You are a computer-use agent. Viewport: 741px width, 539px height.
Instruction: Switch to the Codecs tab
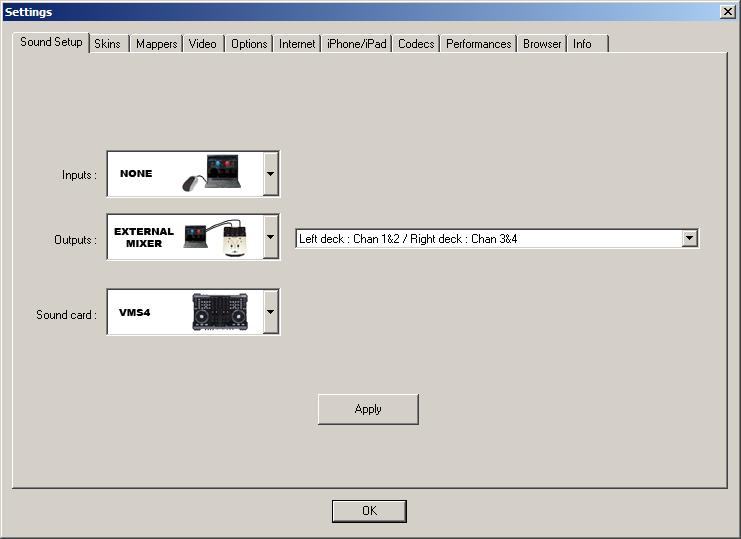pyautogui.click(x=416, y=44)
